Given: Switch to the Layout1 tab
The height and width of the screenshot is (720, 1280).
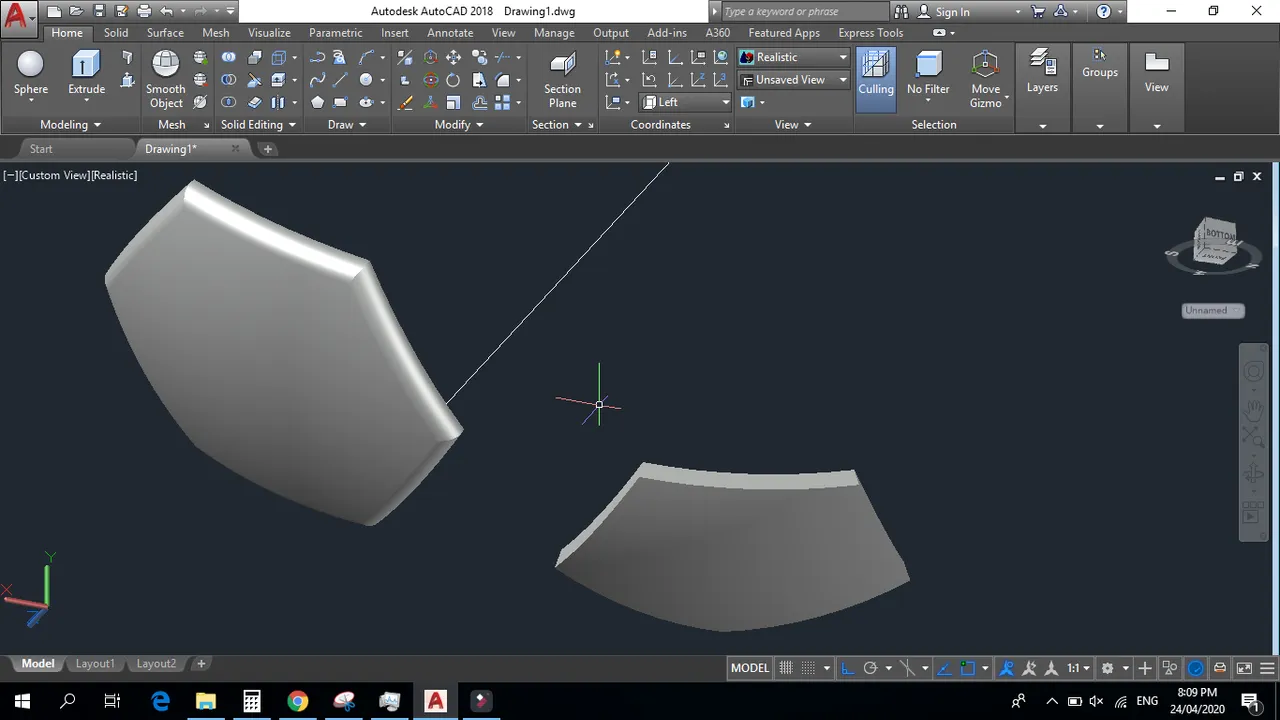Looking at the screenshot, I should [x=95, y=664].
